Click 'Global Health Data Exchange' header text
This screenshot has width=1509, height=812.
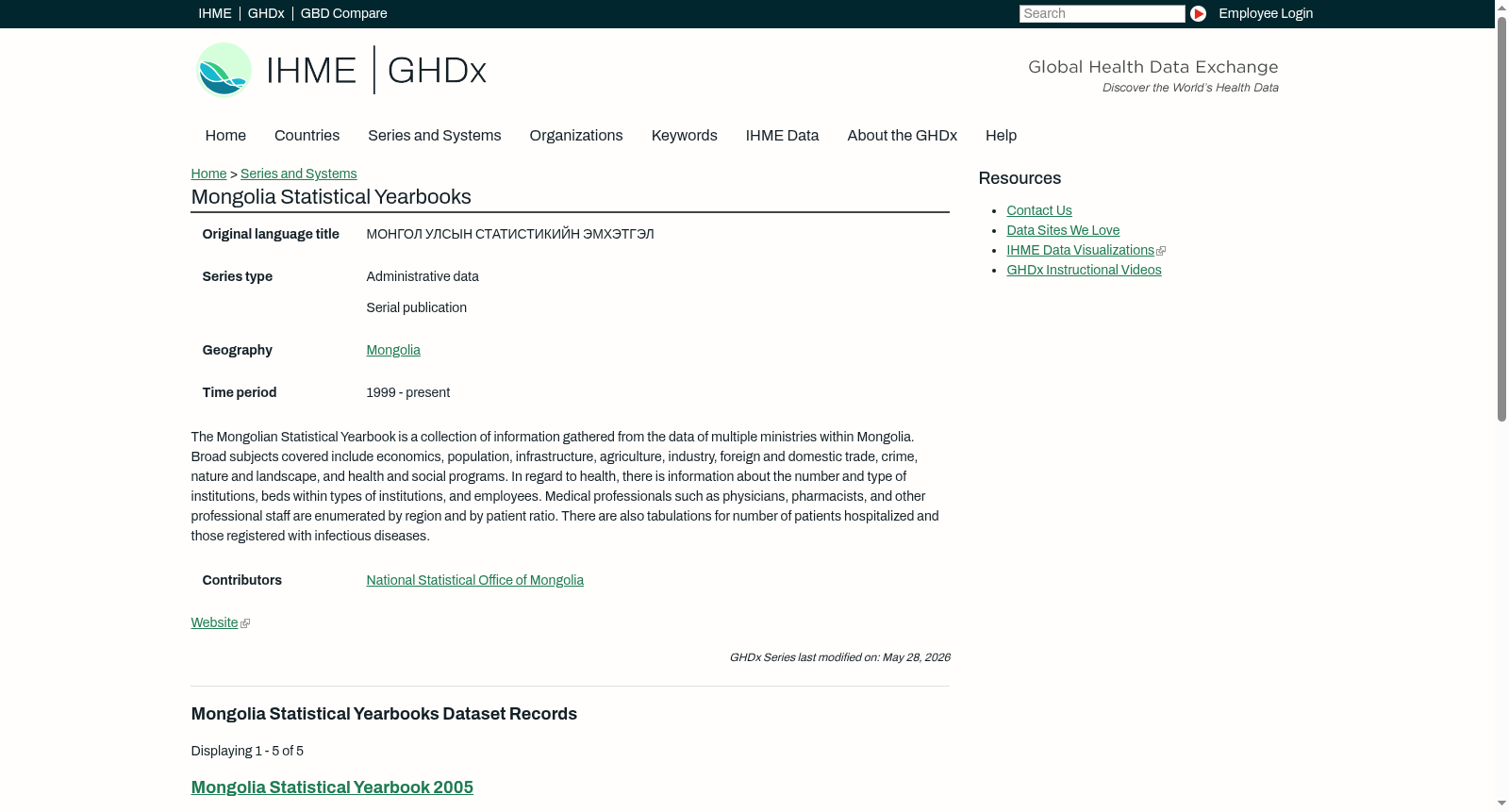pyautogui.click(x=1153, y=67)
